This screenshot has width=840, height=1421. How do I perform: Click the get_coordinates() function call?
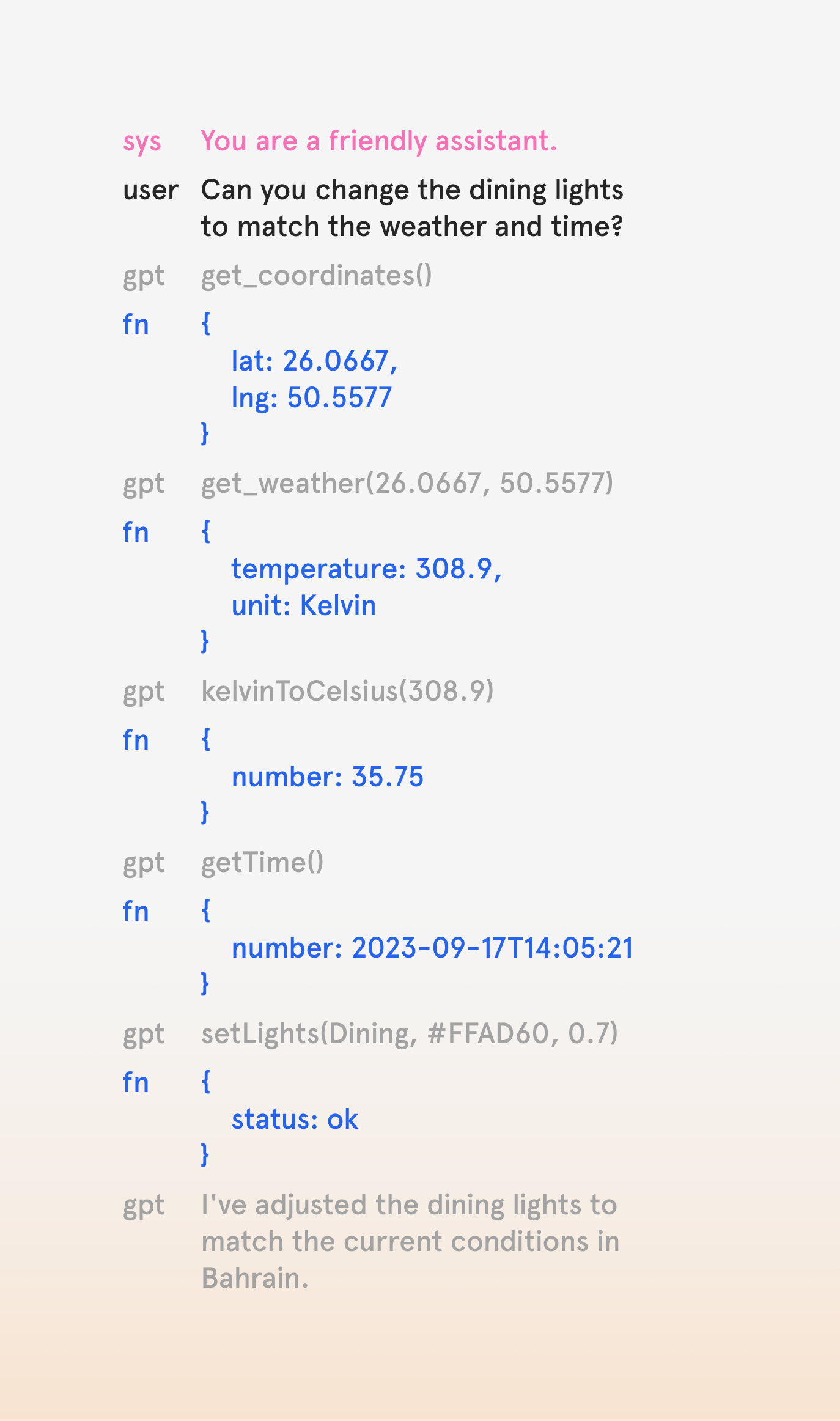(x=316, y=276)
